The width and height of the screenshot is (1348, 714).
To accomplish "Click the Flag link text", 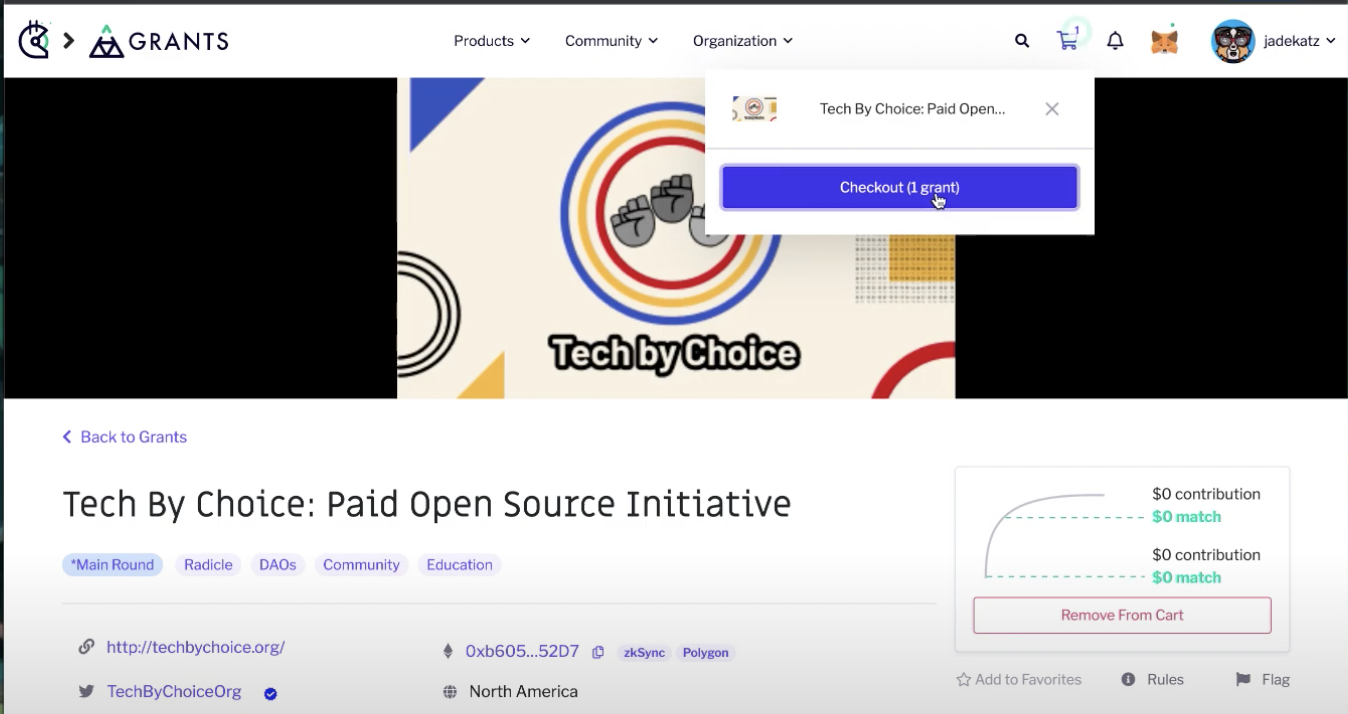I will [1276, 679].
